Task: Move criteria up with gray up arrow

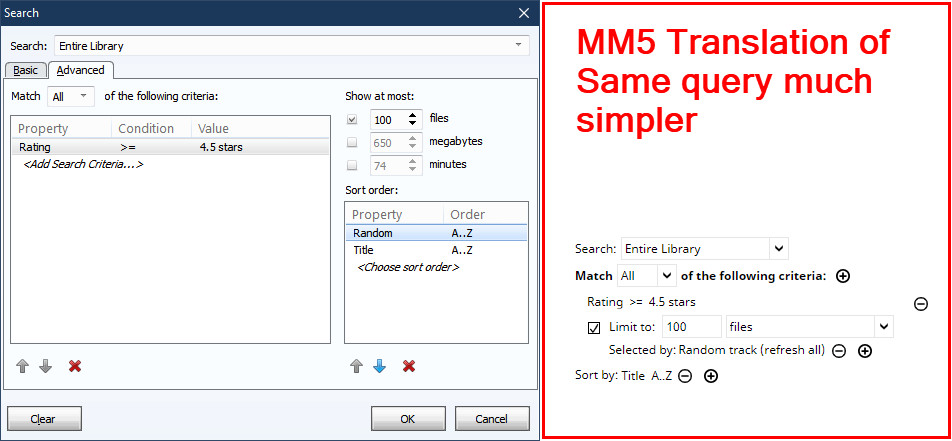Action: [24, 366]
